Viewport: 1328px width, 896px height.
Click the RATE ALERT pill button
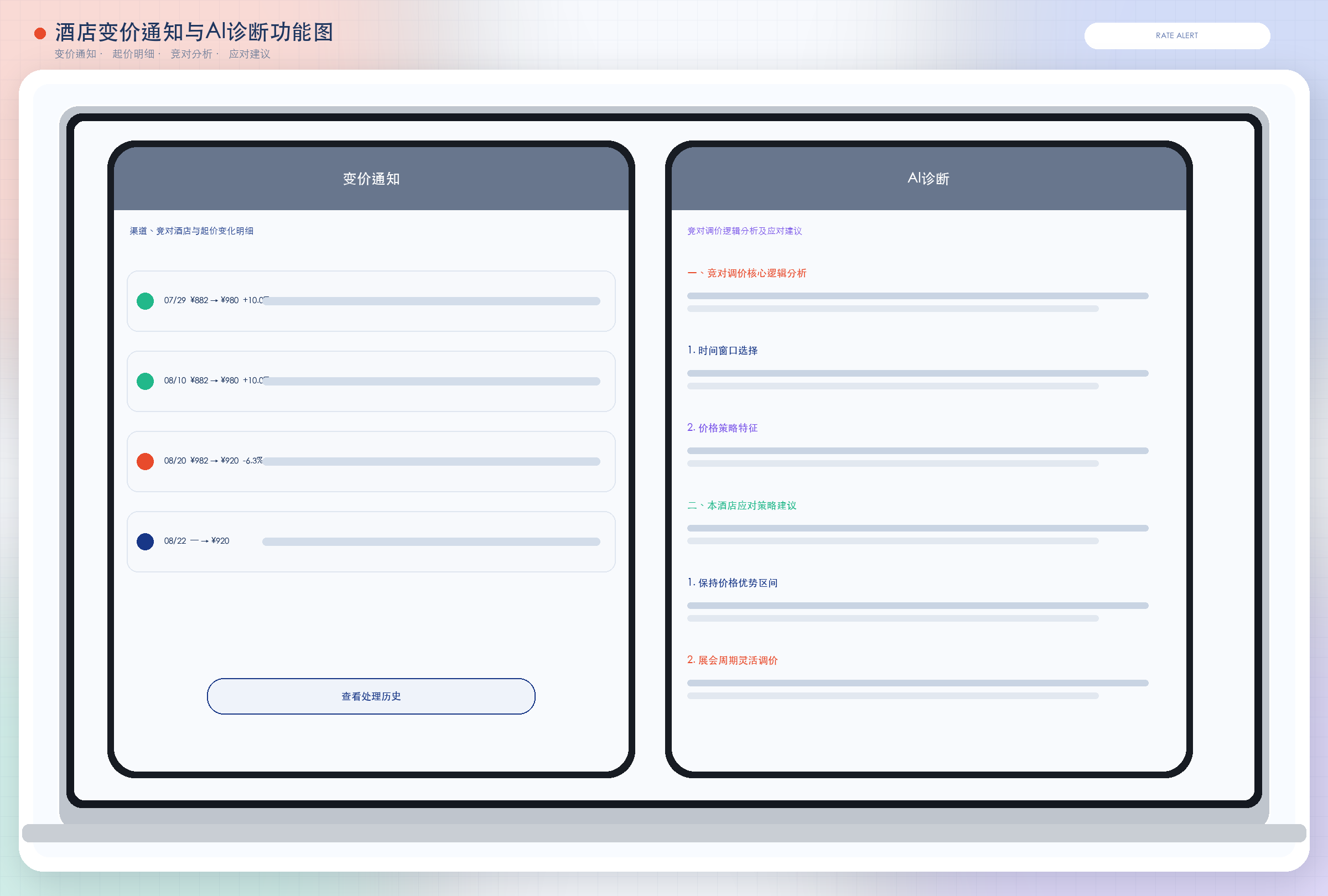pyautogui.click(x=1176, y=35)
